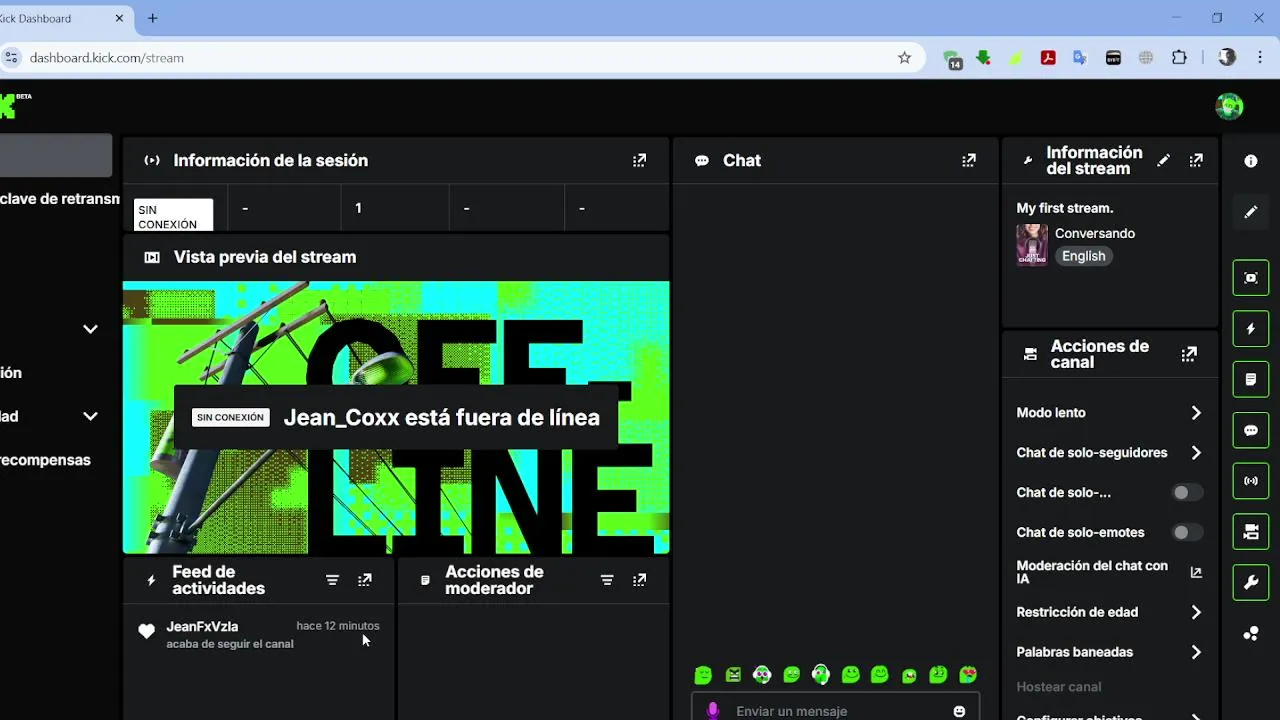Open the Kick profile avatar menu

(1229, 106)
